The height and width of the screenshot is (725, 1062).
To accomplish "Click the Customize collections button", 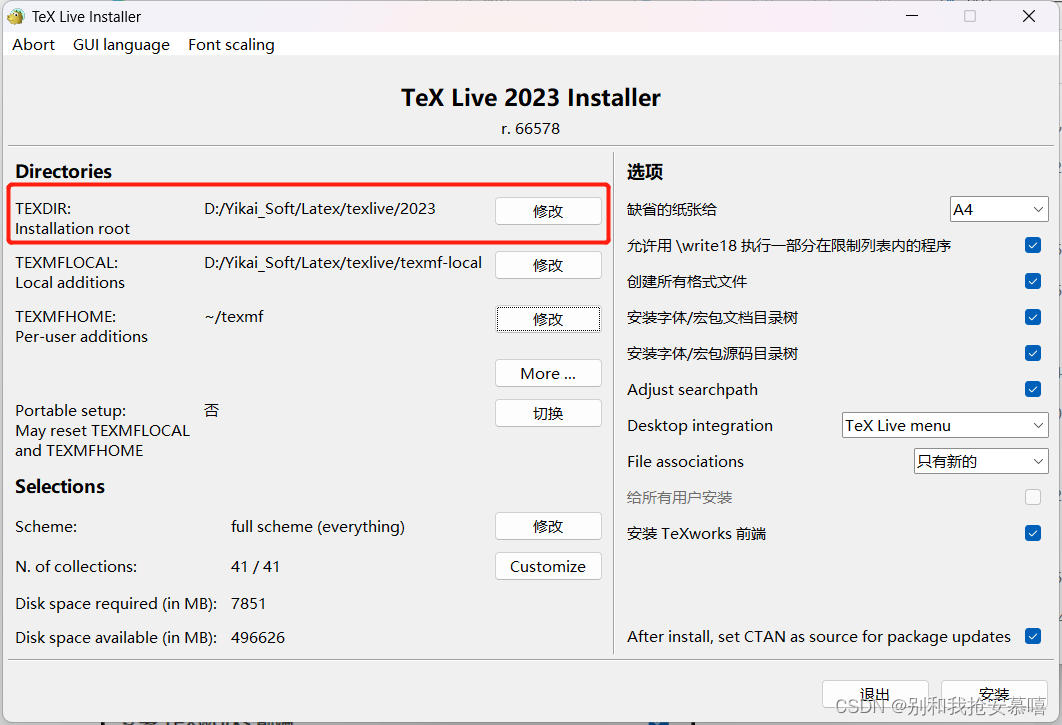I will click(548, 566).
